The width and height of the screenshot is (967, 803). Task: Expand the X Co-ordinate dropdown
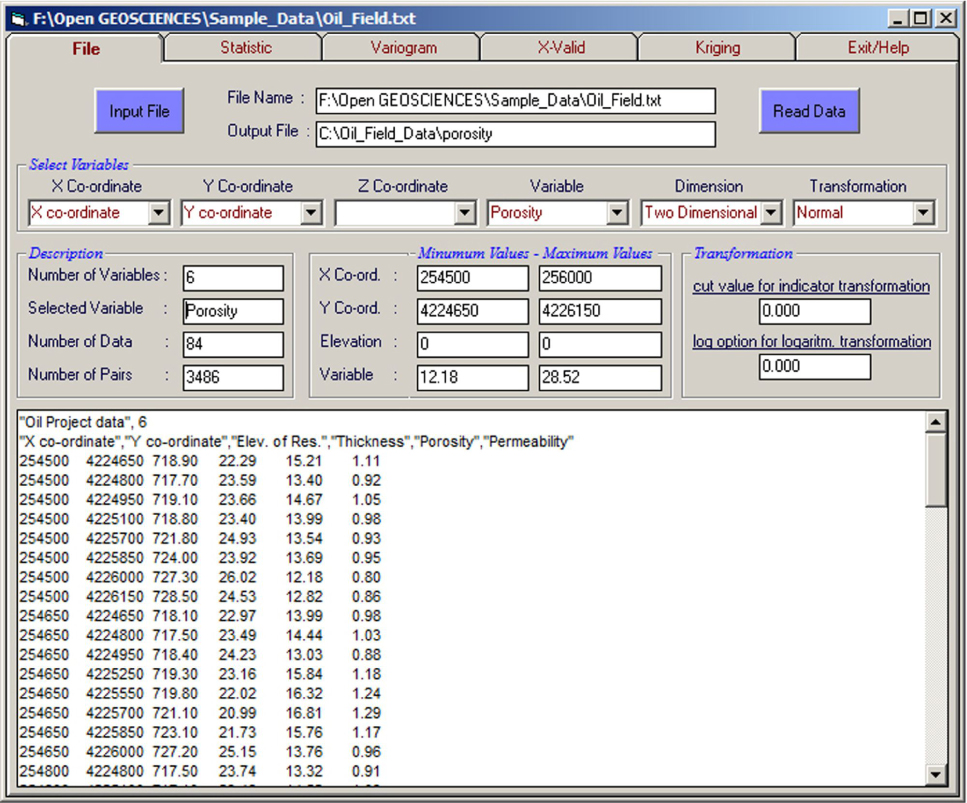[x=159, y=213]
